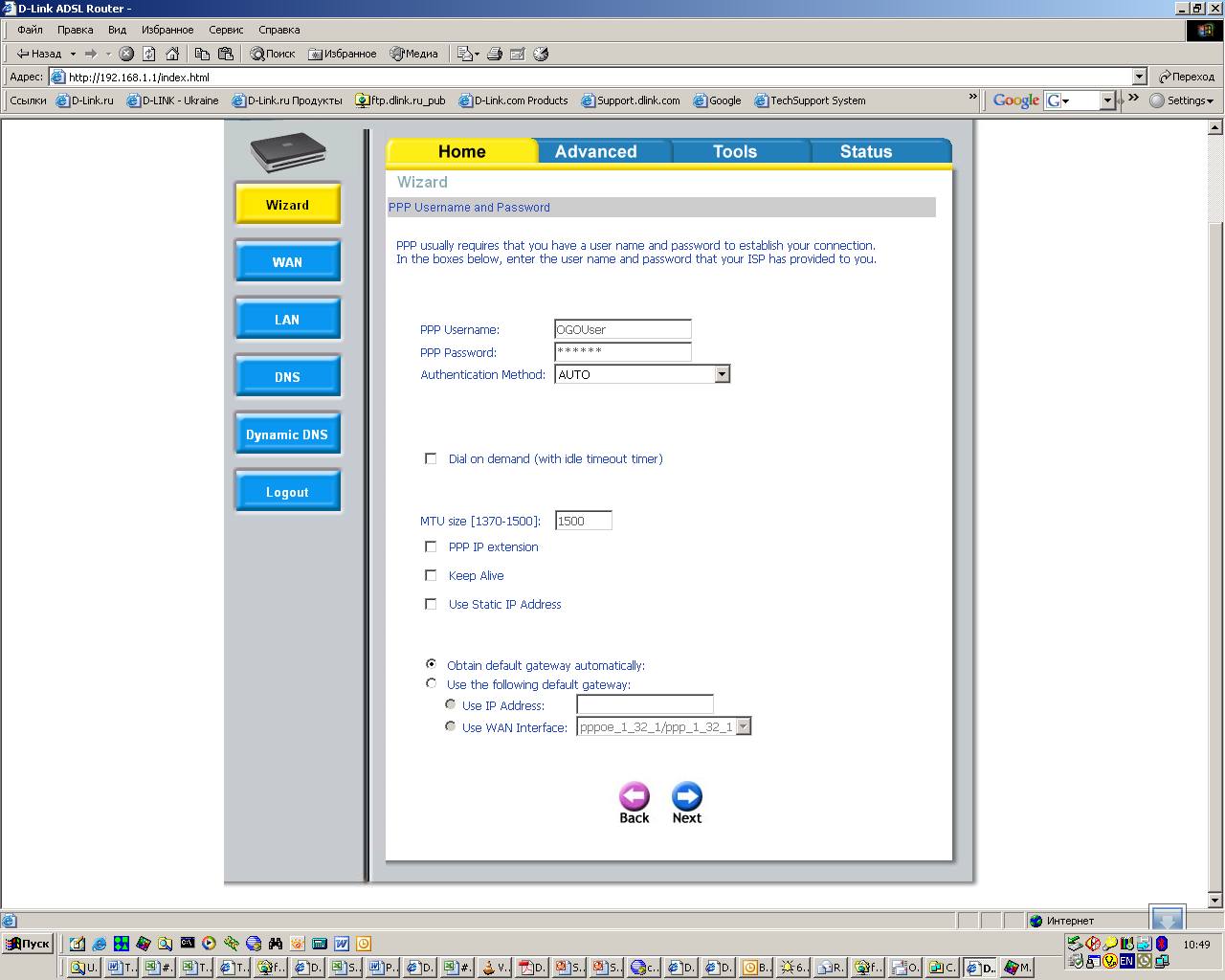Screen dimensions: 1225x980
Task: Open Поиск (Search) in browser toolbar
Action: click(273, 54)
